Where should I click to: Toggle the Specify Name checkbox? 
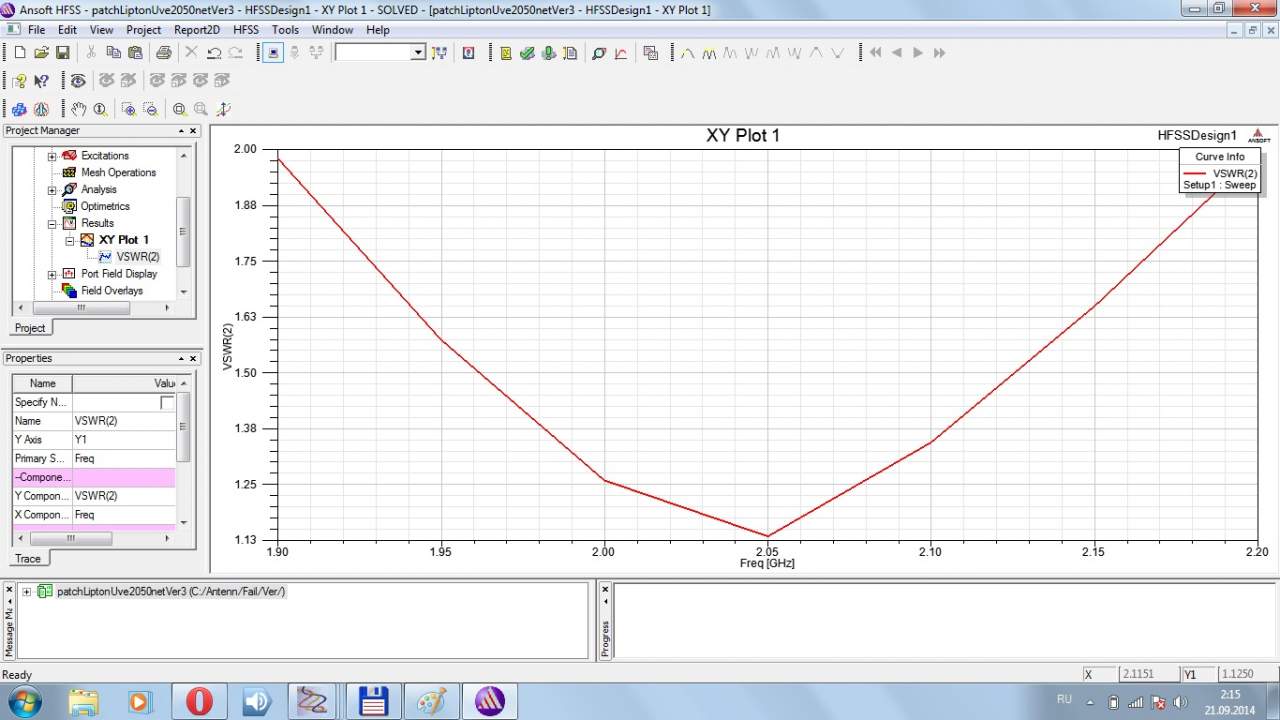tap(167, 402)
